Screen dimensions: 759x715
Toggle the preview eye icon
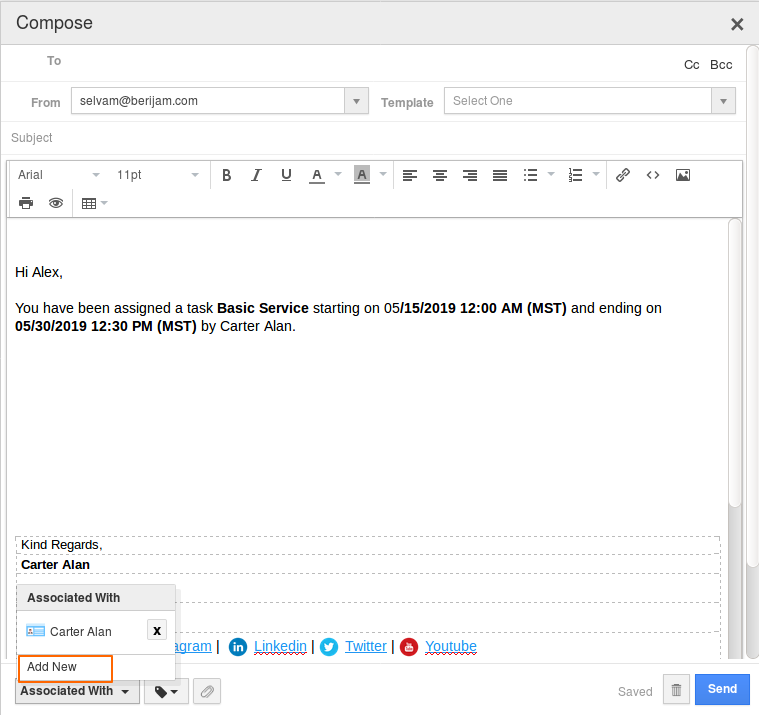56,203
